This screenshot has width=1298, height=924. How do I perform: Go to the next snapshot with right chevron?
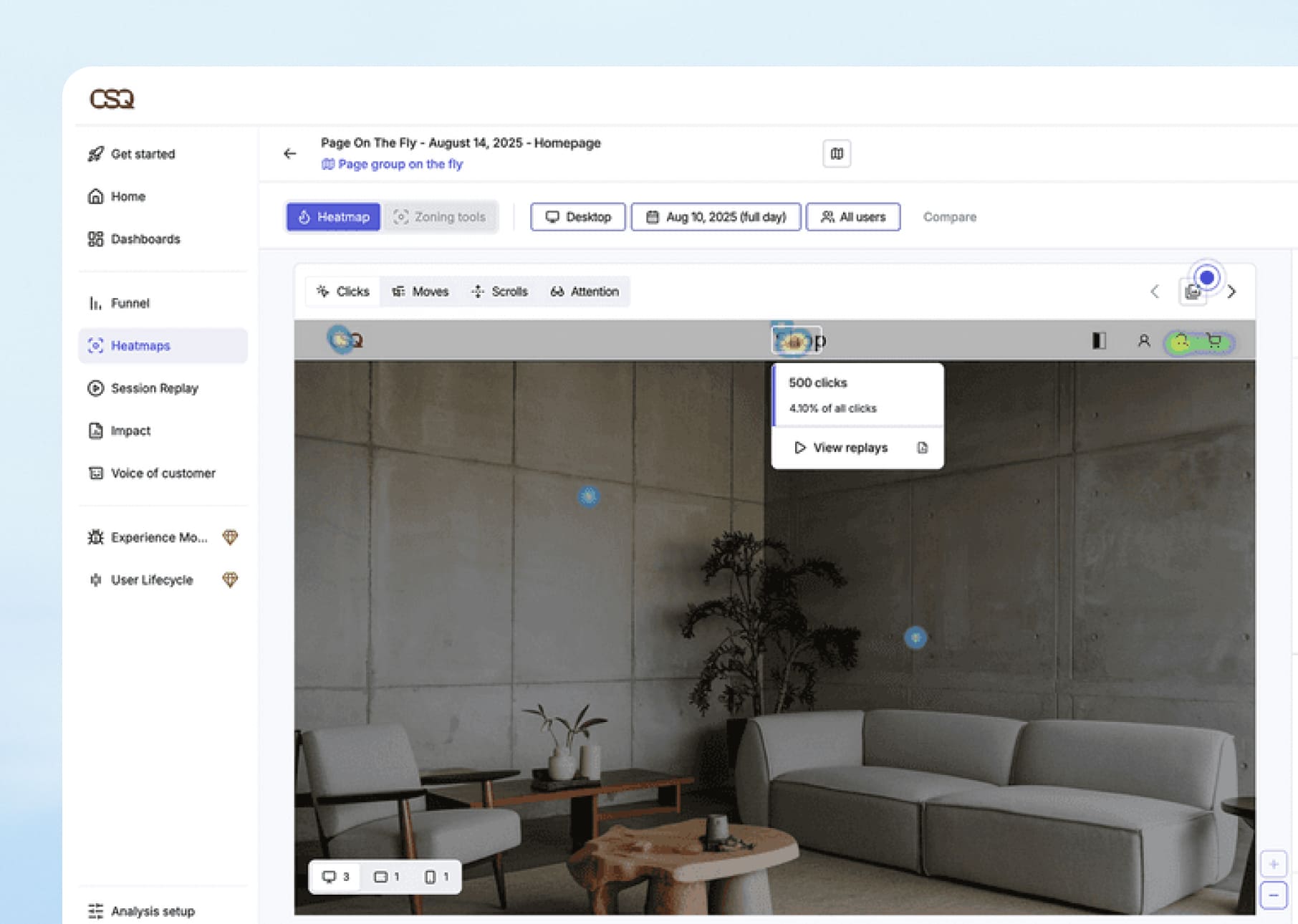[x=1232, y=292]
